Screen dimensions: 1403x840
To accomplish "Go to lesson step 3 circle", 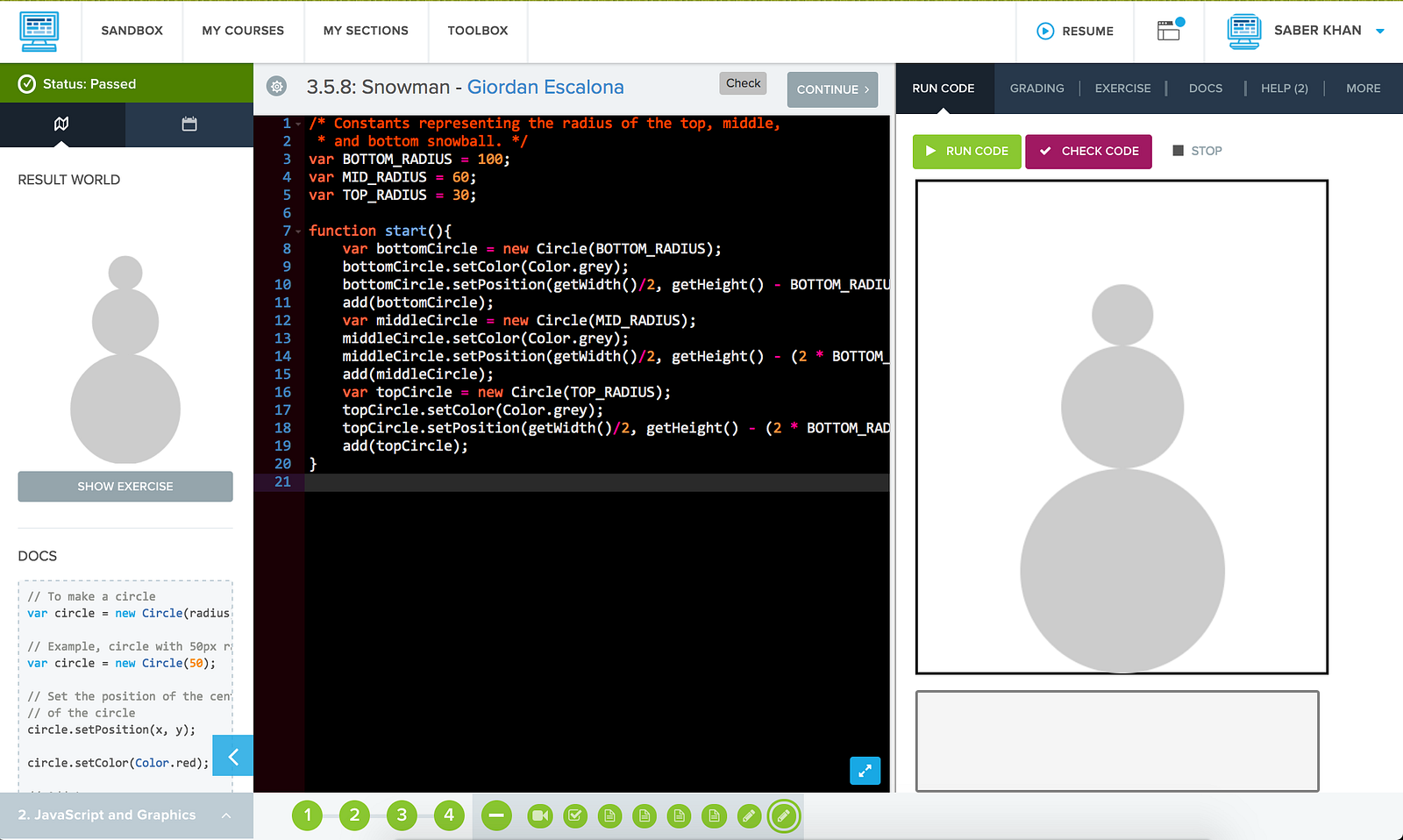I will point(402,816).
